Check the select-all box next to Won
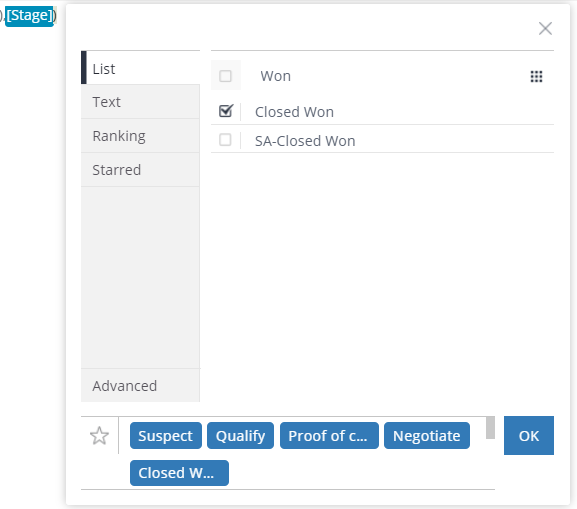Image resolution: width=577 pixels, height=509 pixels. [225, 76]
